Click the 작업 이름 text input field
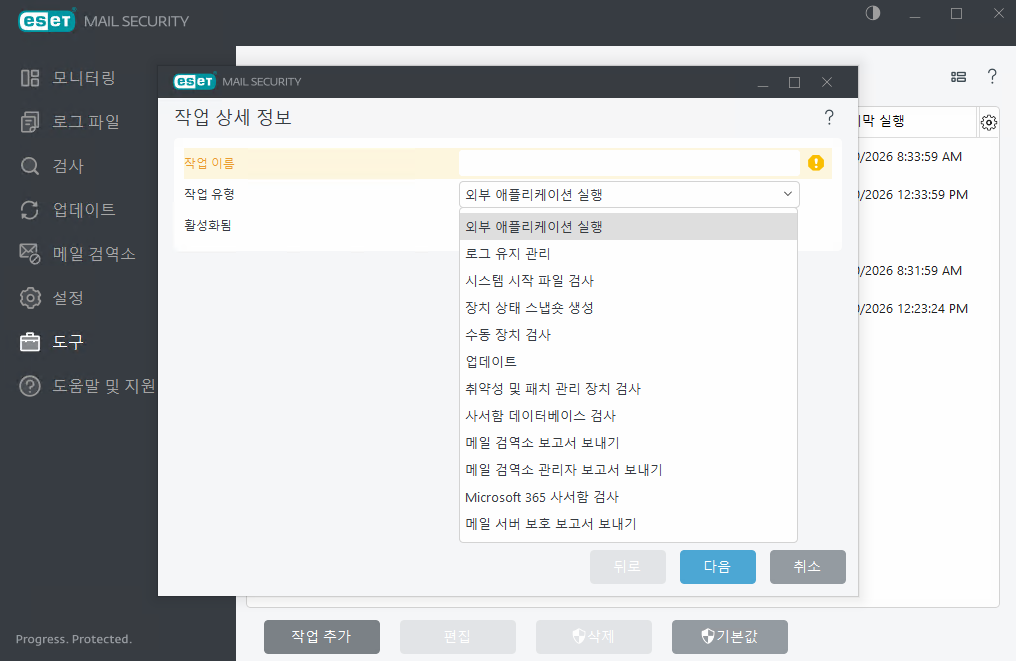The height and width of the screenshot is (661, 1016). tap(629, 163)
